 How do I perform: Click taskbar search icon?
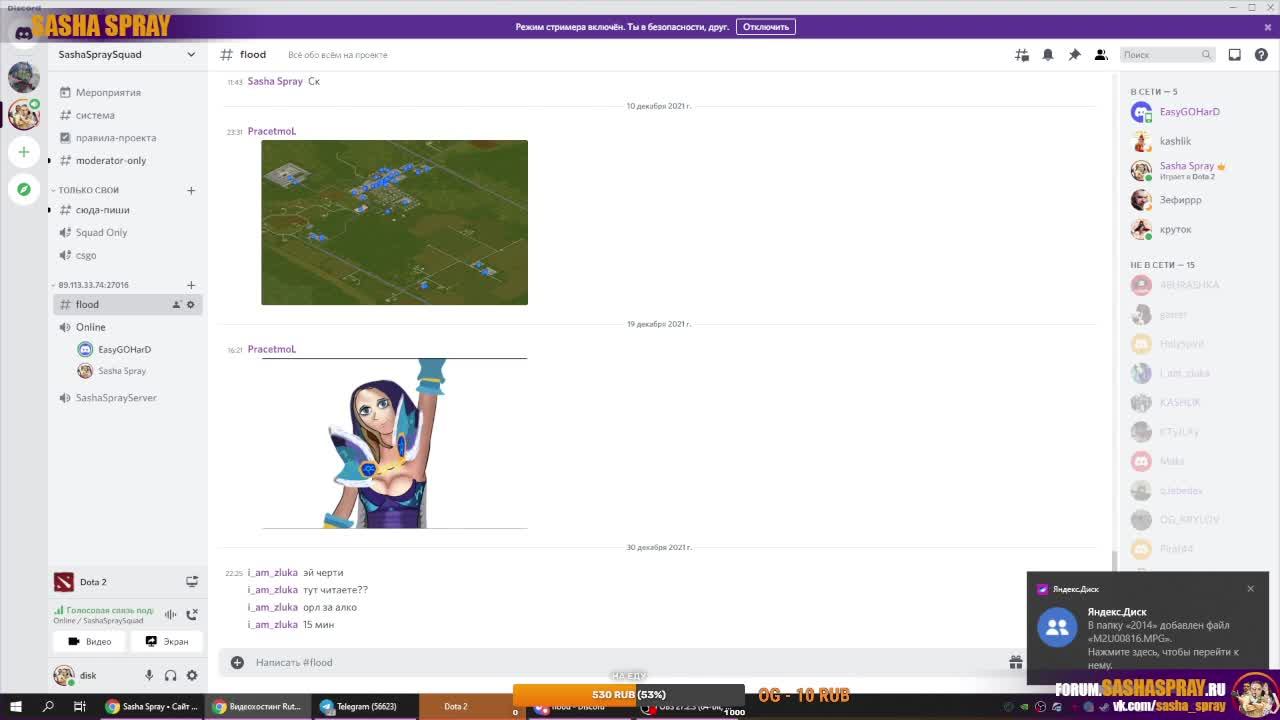48,707
